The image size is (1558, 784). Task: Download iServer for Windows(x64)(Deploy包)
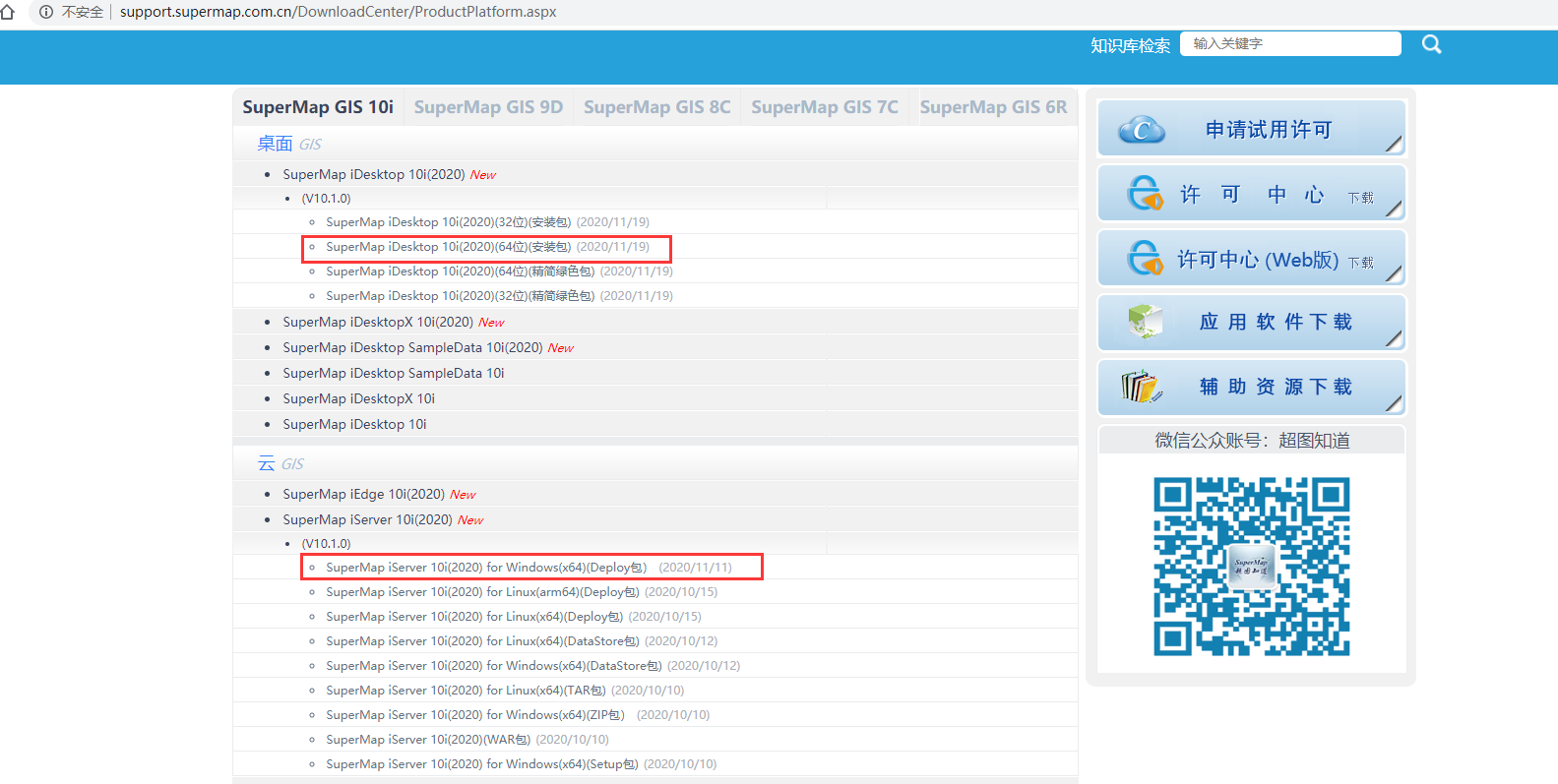[486, 568]
